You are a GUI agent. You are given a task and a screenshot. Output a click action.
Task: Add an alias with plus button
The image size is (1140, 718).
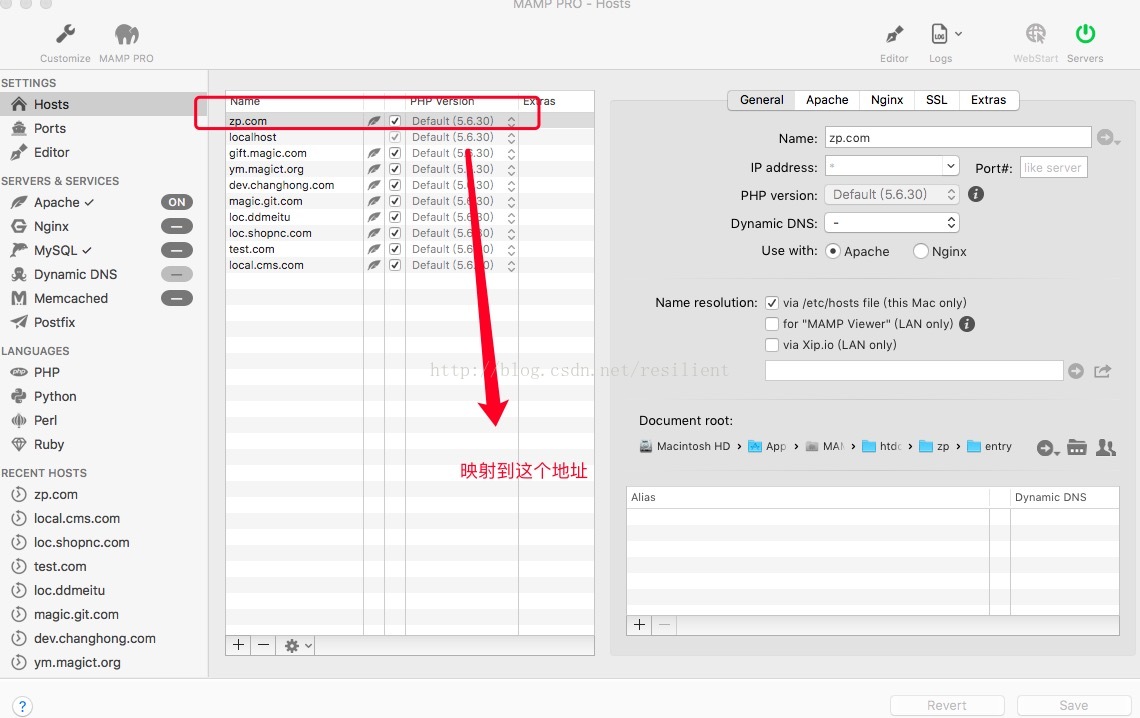[639, 625]
